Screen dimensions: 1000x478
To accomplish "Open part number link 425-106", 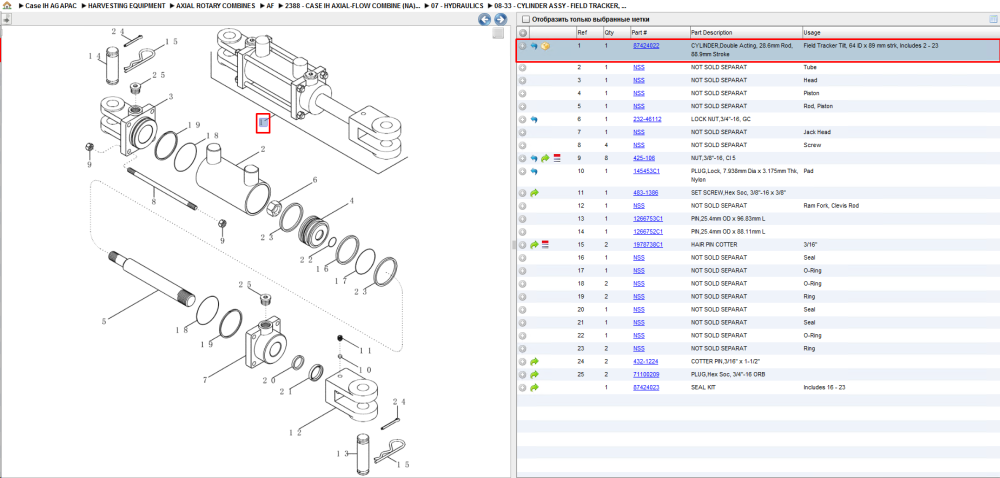I will (x=643, y=158).
